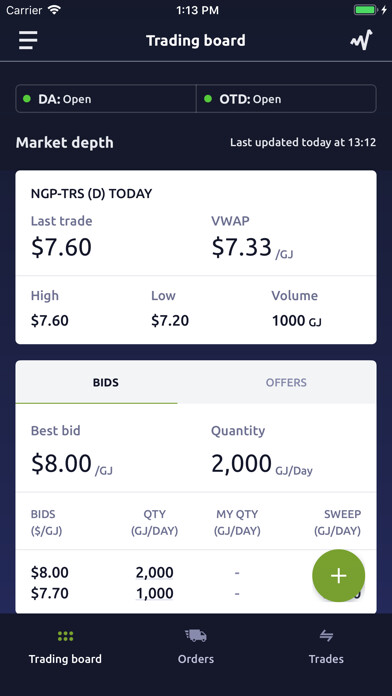Select the BIDS tab
Screen dimensions: 392x696
(106, 382)
